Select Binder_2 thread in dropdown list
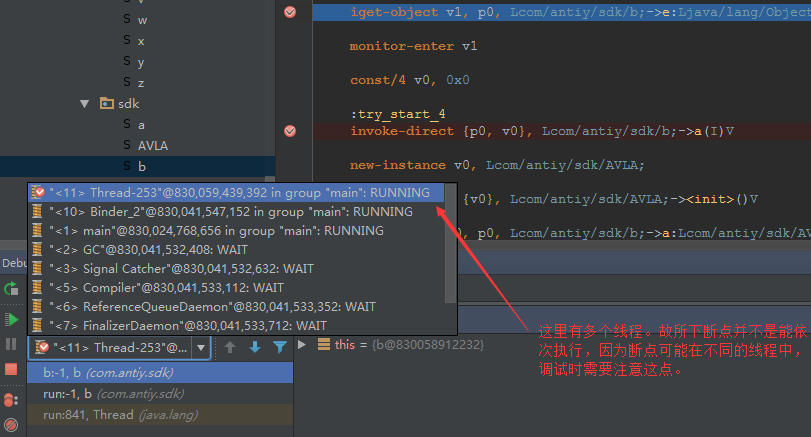Image resolution: width=811 pixels, height=437 pixels. point(230,212)
